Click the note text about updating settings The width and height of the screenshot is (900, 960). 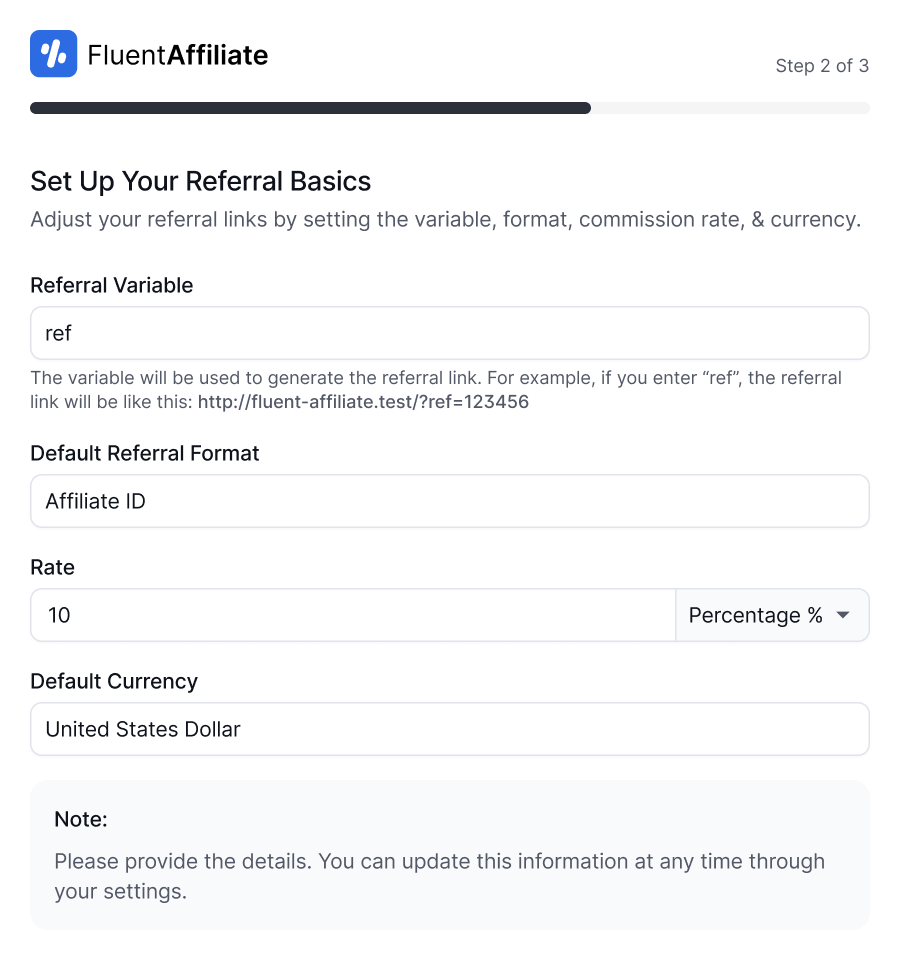point(439,875)
